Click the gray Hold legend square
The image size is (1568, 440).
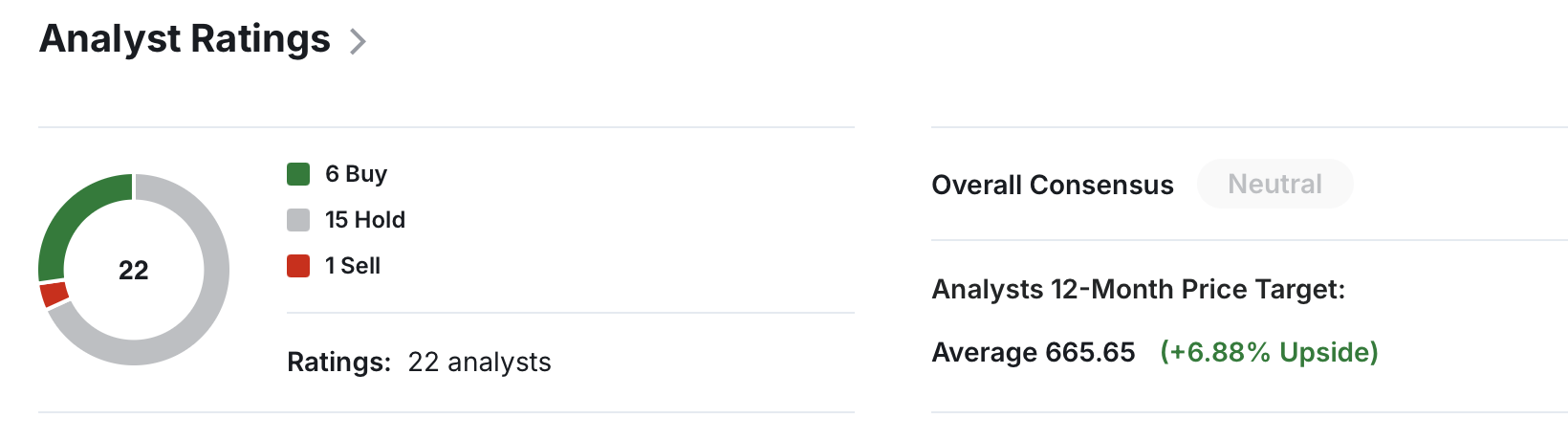298,220
